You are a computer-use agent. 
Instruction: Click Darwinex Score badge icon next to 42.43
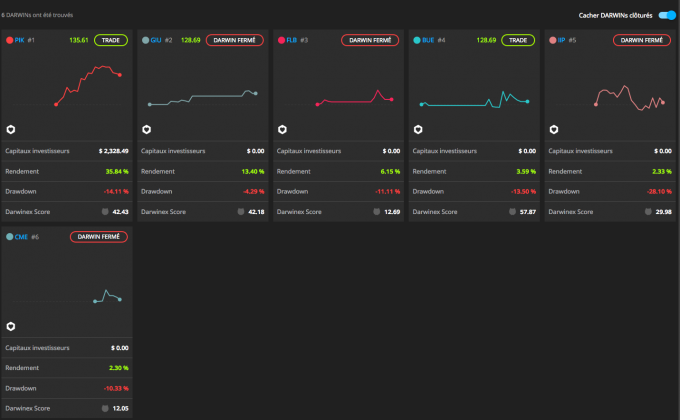pyautogui.click(x=105, y=212)
